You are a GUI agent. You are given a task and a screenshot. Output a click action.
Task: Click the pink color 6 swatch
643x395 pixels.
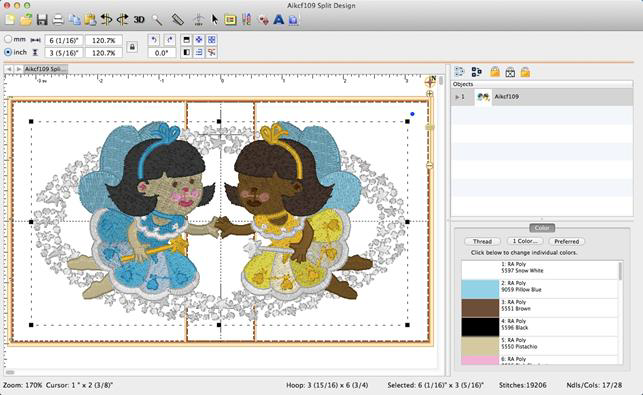[x=480, y=360]
